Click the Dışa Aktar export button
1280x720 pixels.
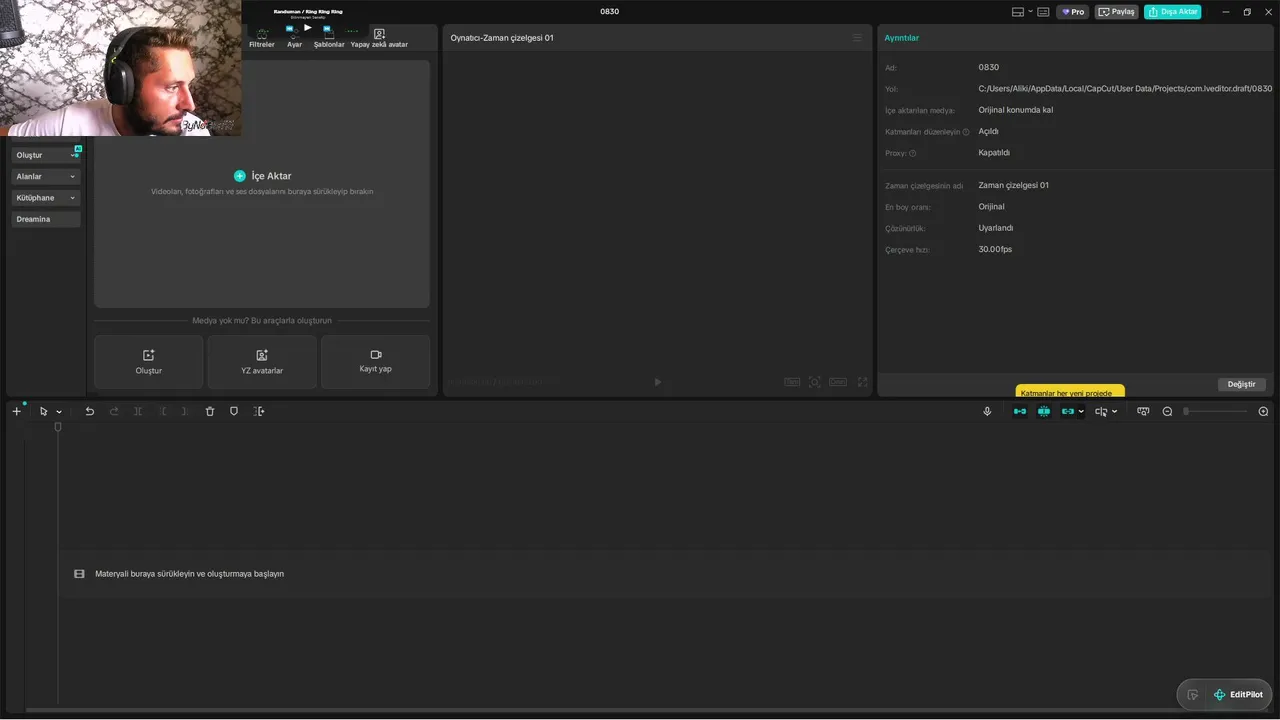click(x=1172, y=12)
